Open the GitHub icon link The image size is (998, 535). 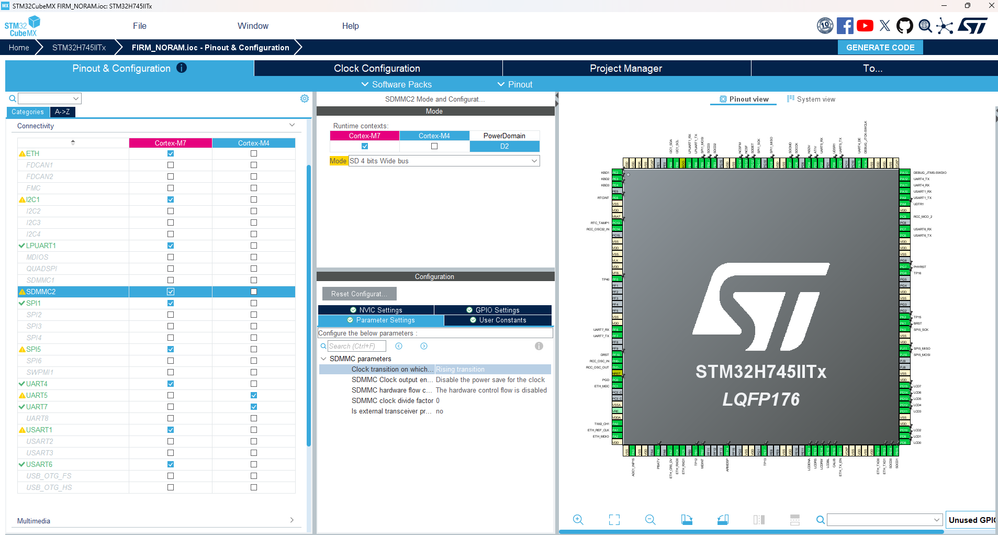coord(904,25)
